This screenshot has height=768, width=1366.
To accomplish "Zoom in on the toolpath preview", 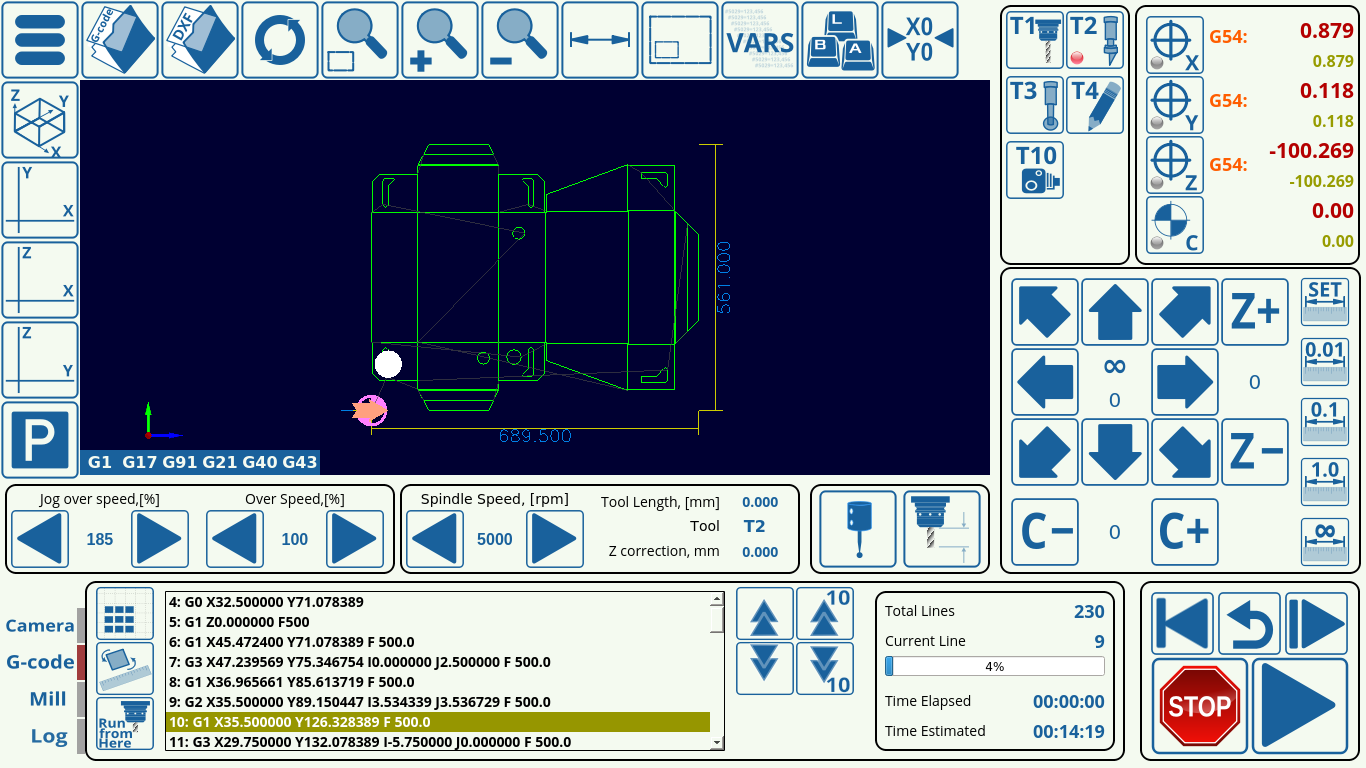I will 439,40.
